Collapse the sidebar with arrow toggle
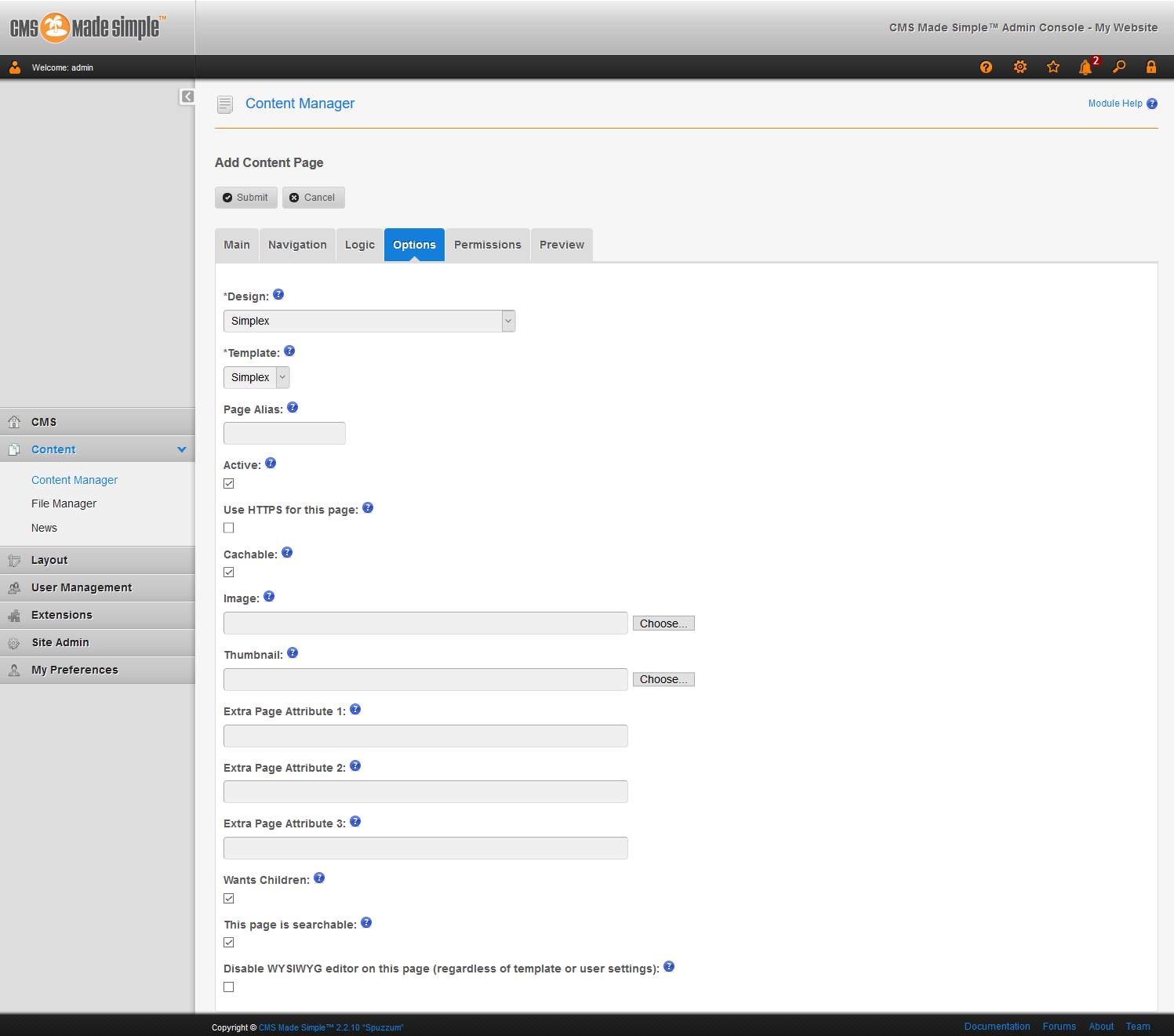This screenshot has width=1174, height=1036. pyautogui.click(x=187, y=96)
